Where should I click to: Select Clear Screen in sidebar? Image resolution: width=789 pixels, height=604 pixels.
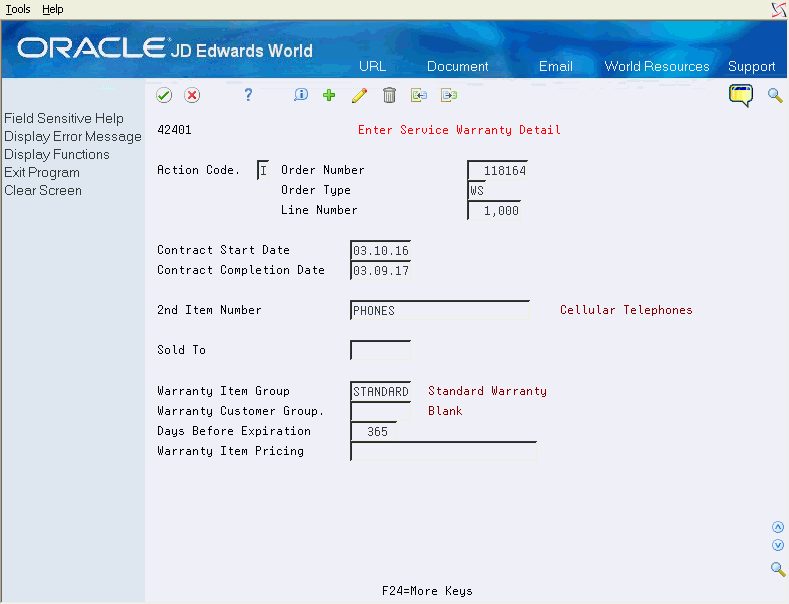[43, 191]
